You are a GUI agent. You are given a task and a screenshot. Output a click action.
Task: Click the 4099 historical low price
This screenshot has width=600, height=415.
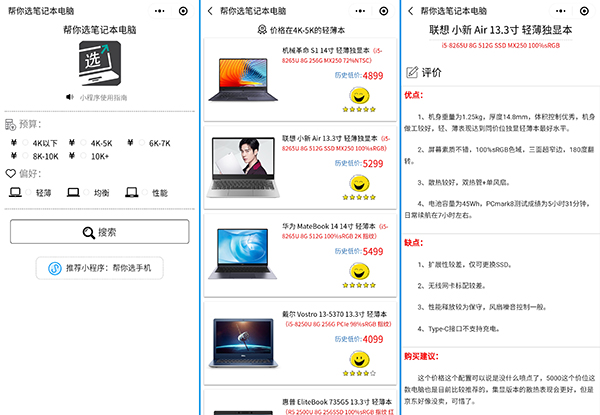click(x=373, y=340)
